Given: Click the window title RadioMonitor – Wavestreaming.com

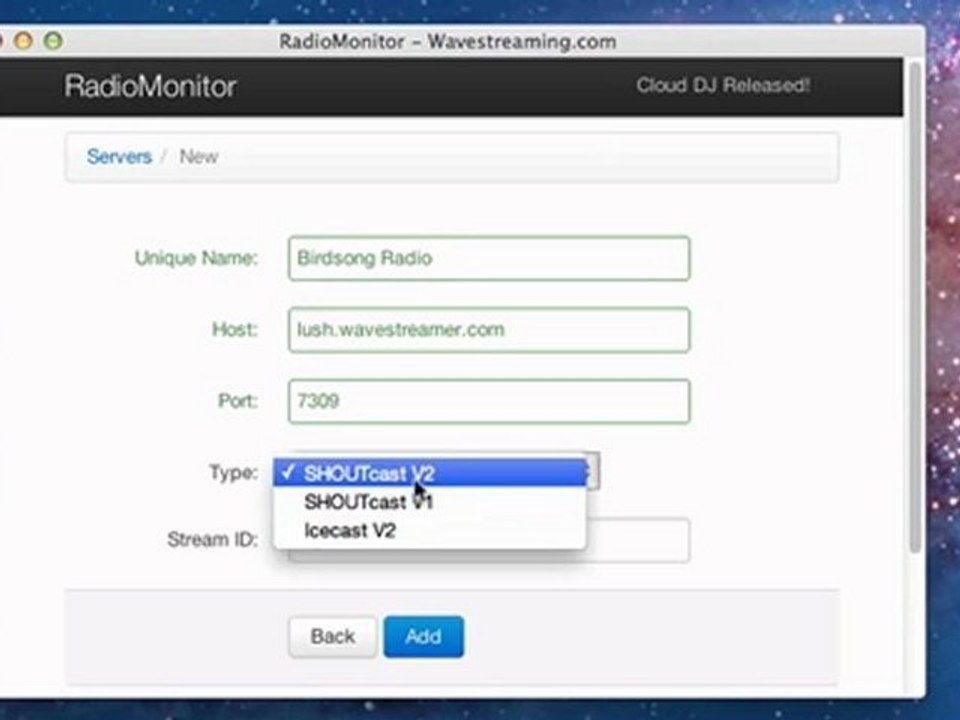Looking at the screenshot, I should (x=448, y=42).
